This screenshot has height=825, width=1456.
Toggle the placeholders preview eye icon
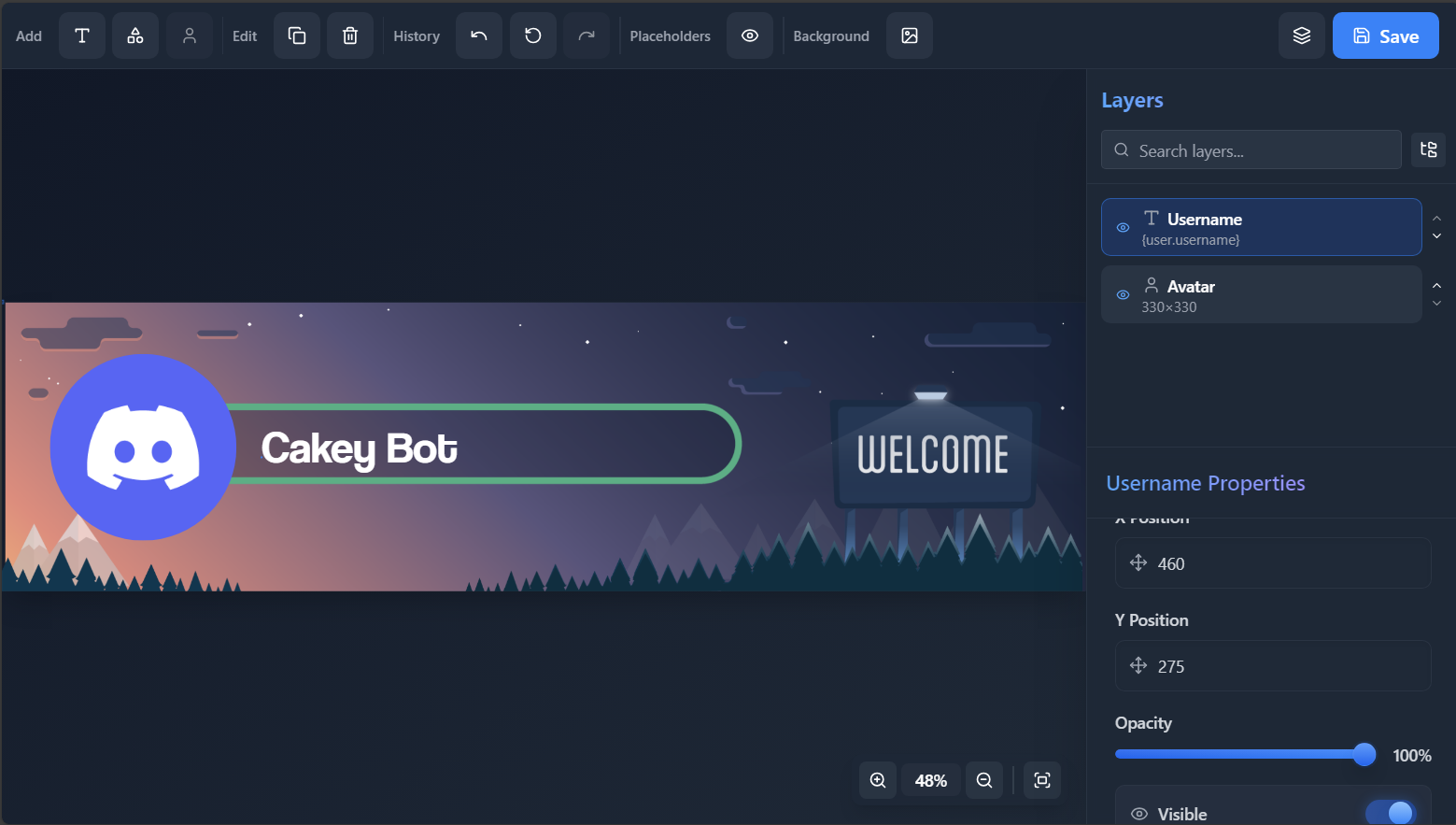pos(750,36)
